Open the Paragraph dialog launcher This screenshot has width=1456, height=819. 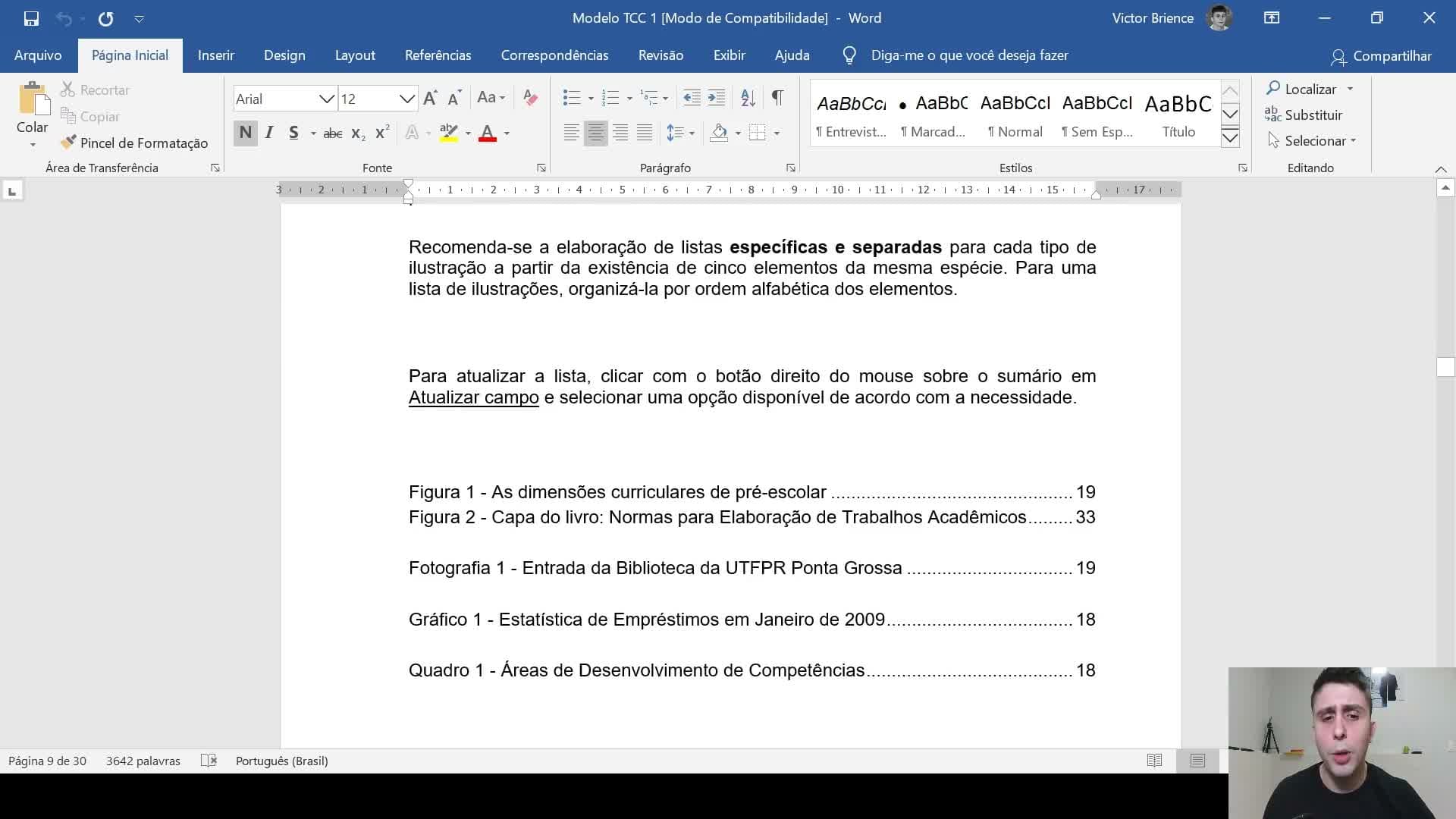point(790,168)
